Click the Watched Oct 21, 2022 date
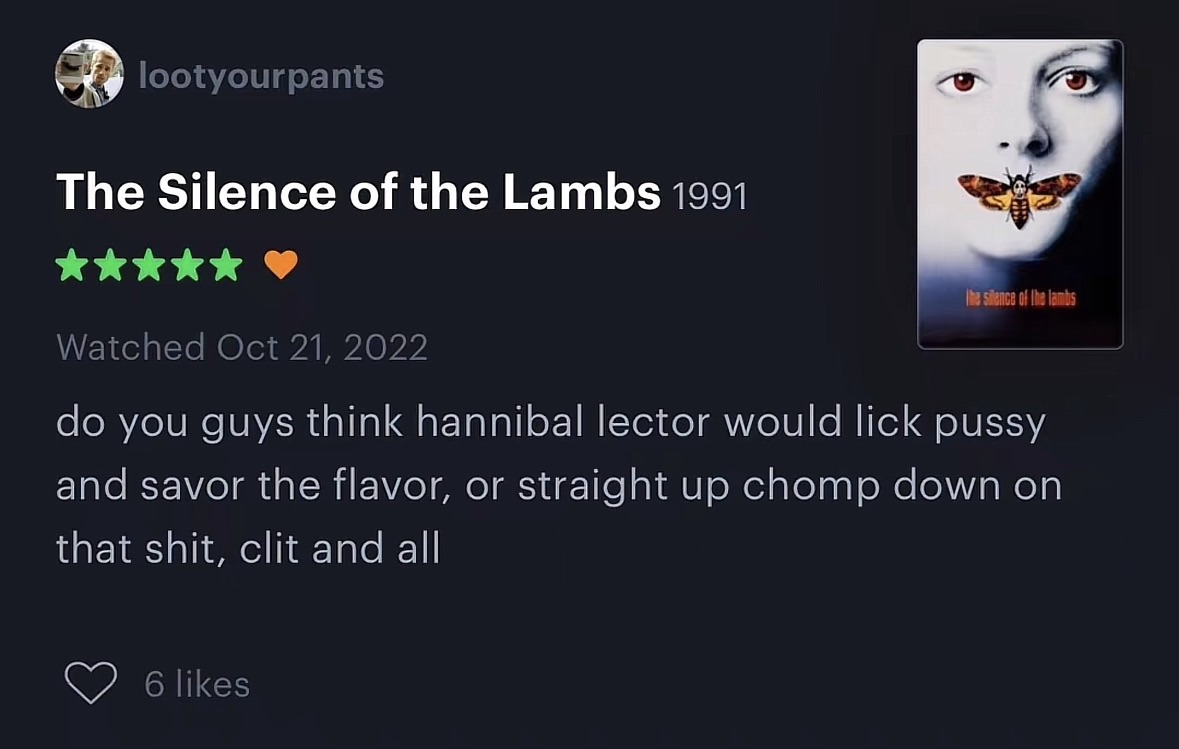The height and width of the screenshot is (749, 1179). pyautogui.click(x=242, y=347)
